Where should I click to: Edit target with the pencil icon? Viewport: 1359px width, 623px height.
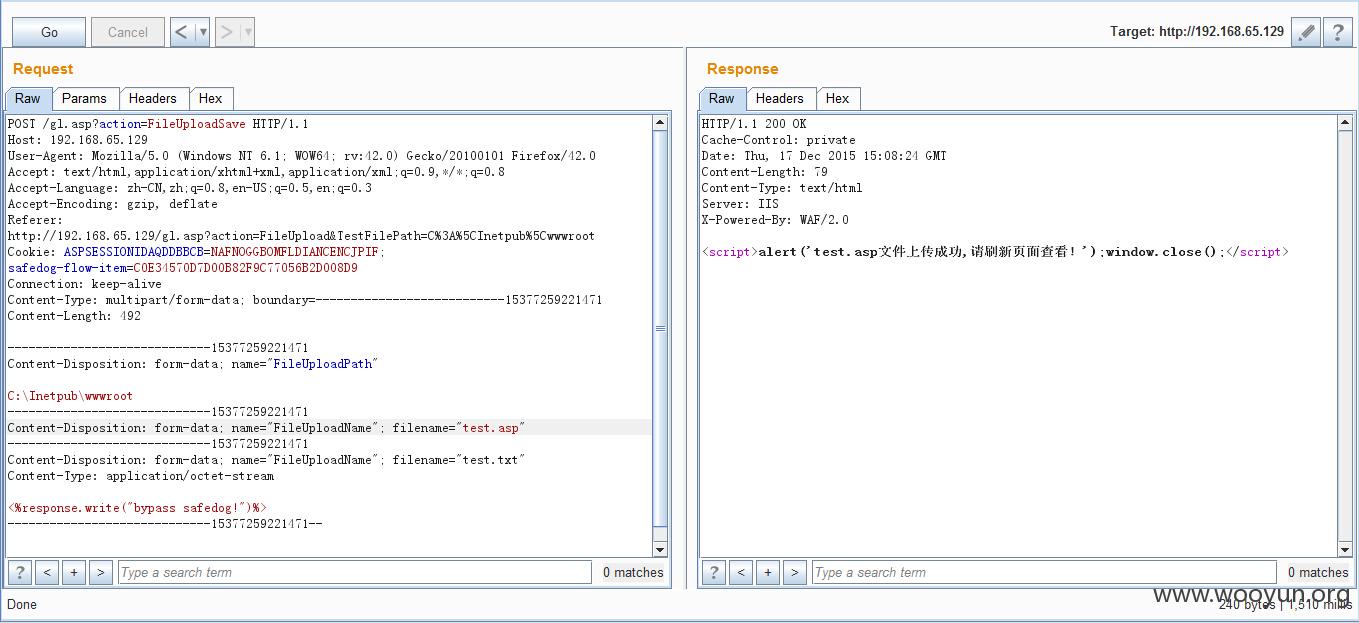click(x=1306, y=32)
